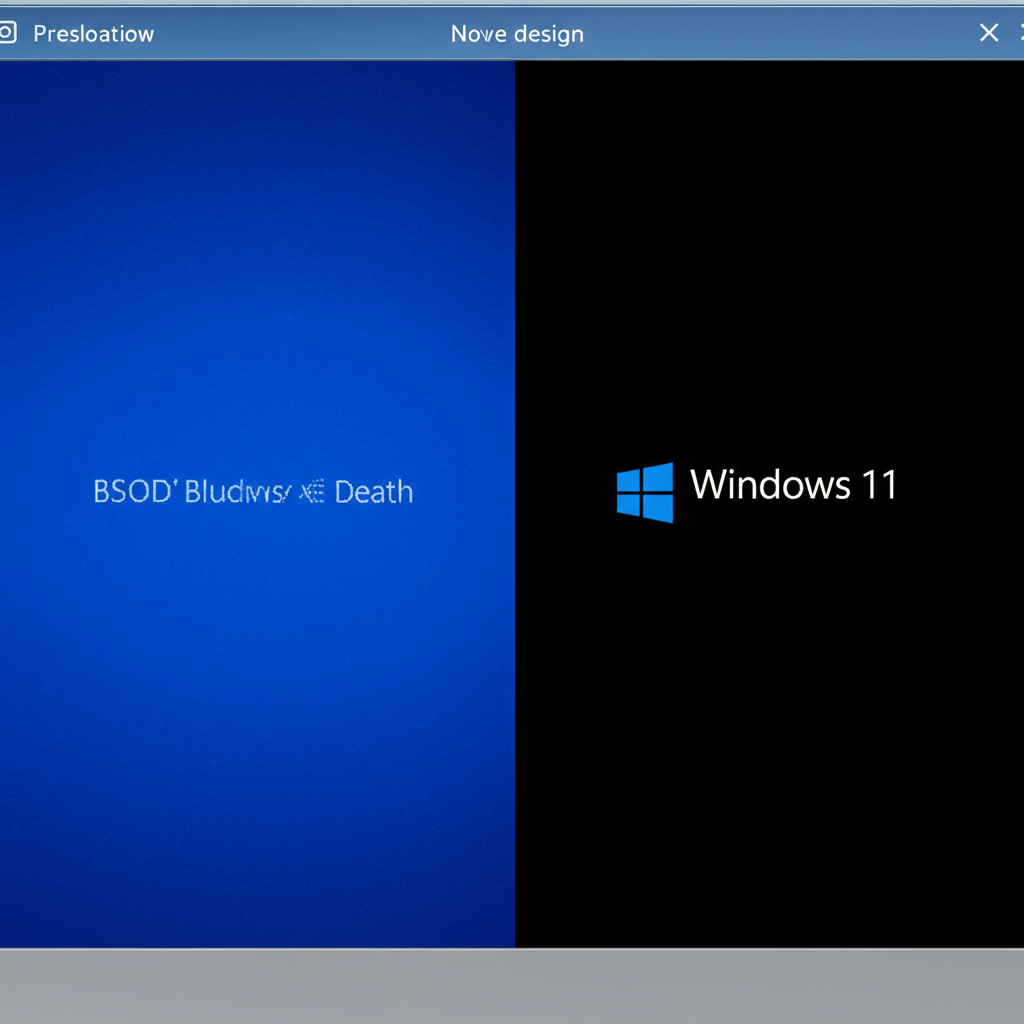Close the Nove design window
This screenshot has height=1024, width=1024.
point(989,33)
